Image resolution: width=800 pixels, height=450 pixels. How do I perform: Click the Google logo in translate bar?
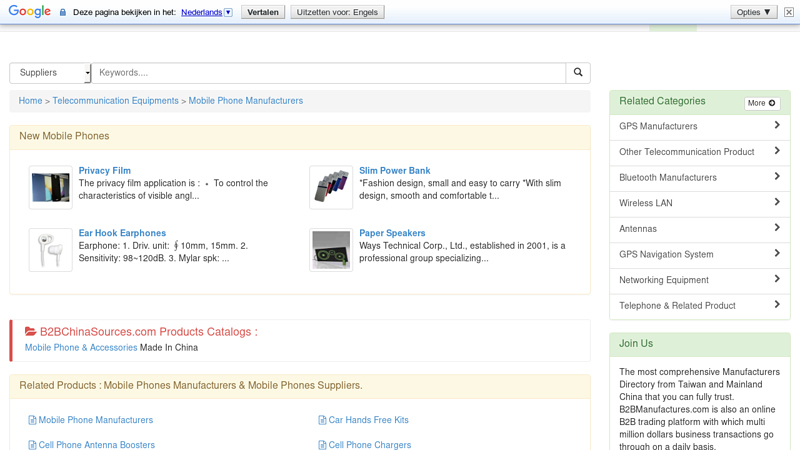(x=30, y=11)
